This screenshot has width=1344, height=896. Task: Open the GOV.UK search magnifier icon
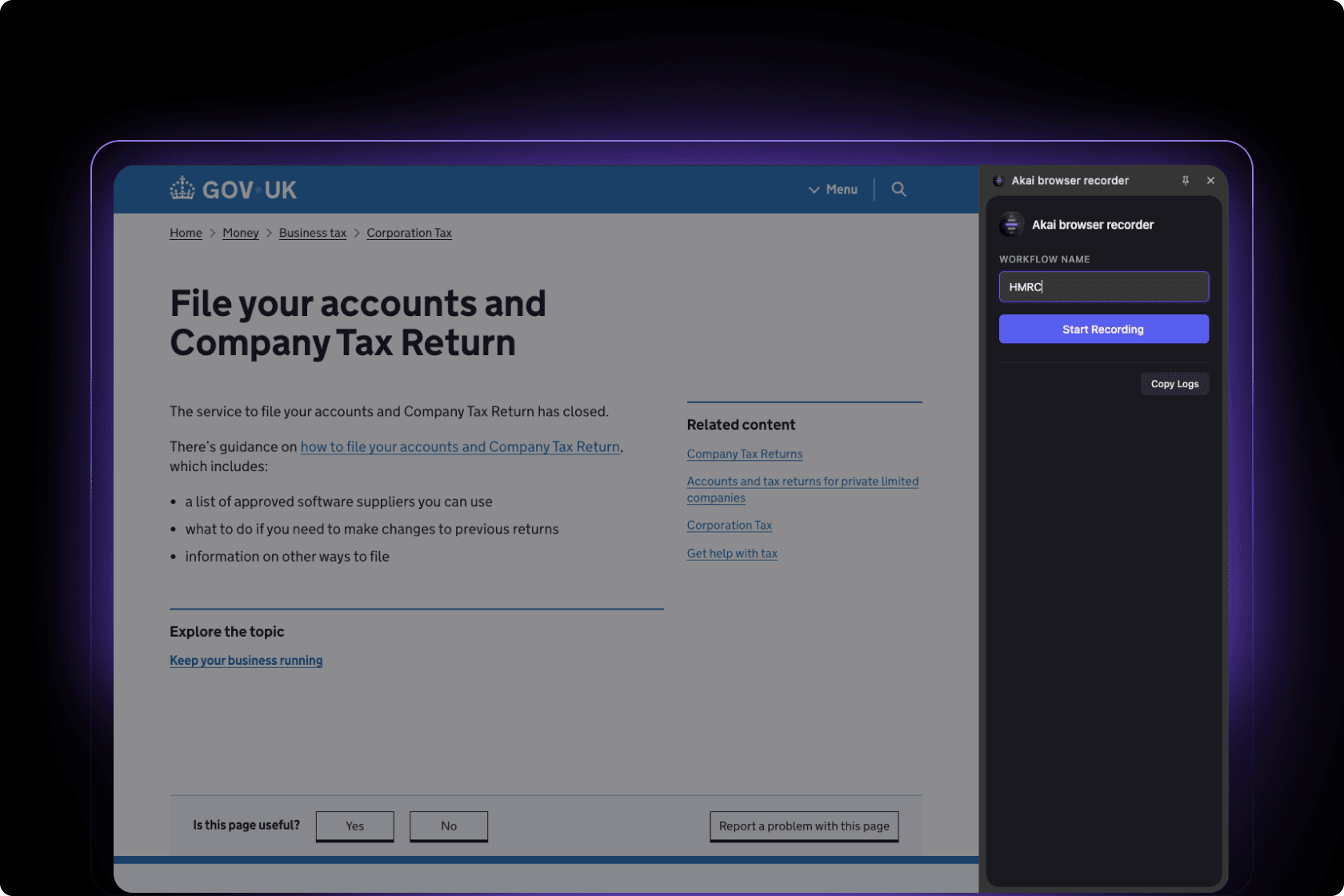(898, 190)
